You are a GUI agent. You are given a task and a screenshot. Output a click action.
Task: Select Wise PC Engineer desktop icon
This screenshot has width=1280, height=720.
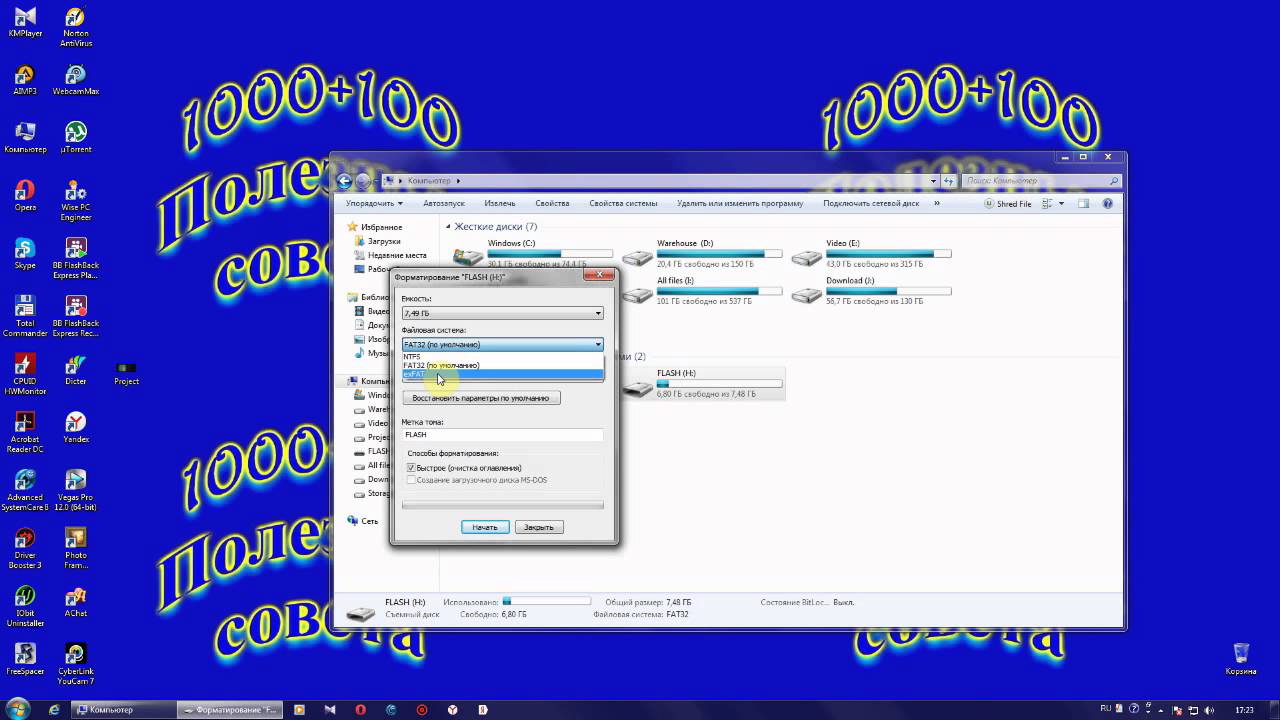point(76,201)
